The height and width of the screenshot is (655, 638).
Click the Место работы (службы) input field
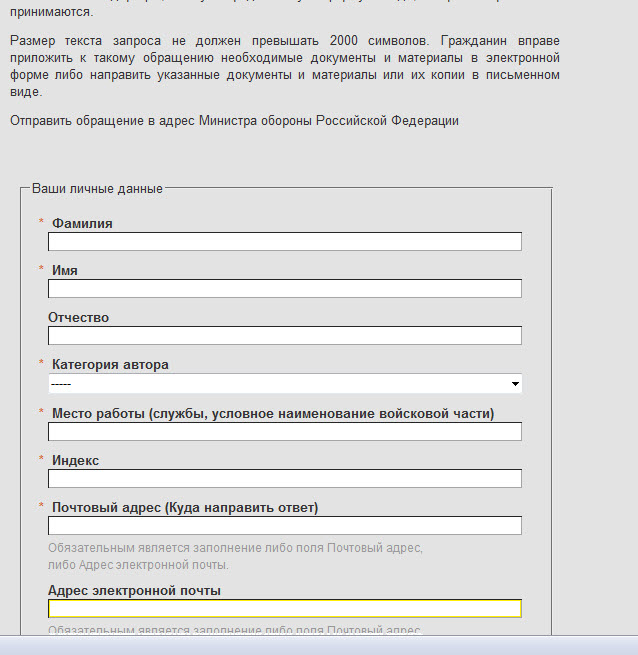[x=284, y=432]
